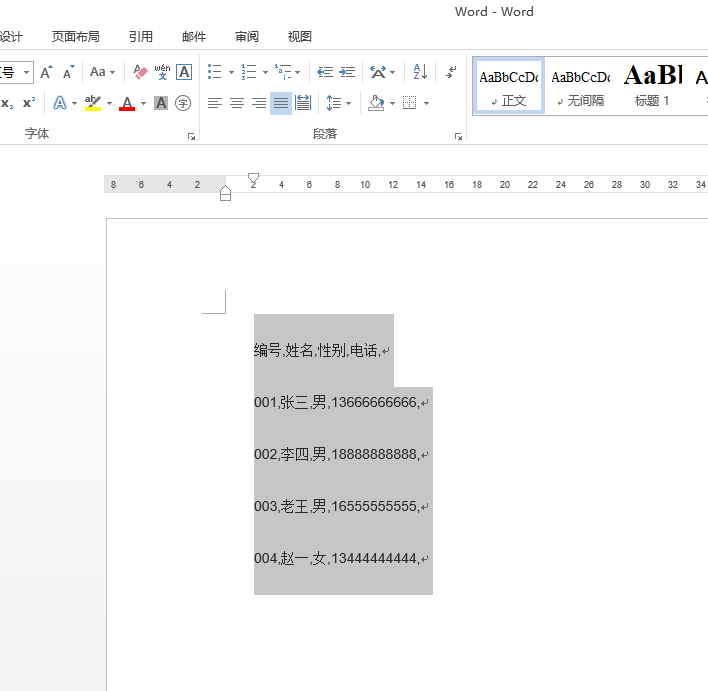Expand borders dropdown arrow
The width and height of the screenshot is (708, 691).
pyautogui.click(x=426, y=103)
